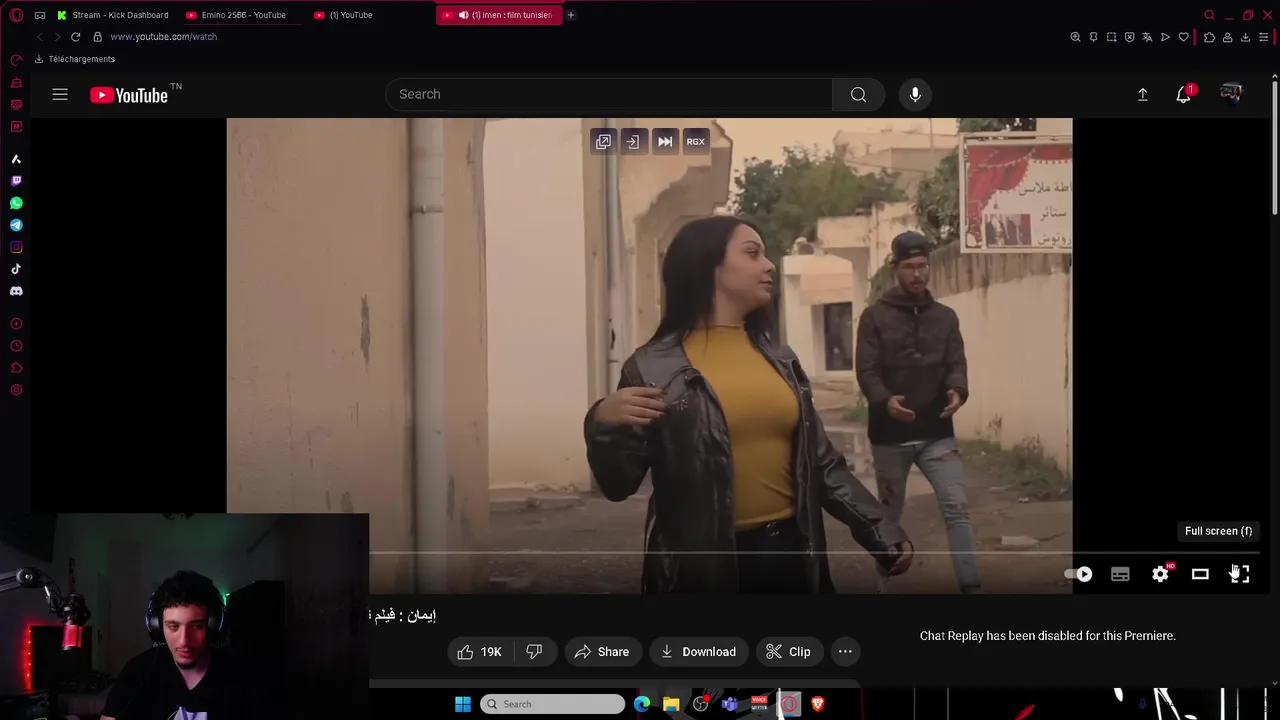1280x720 pixels.
Task: Open Twitch in the Opera sidebar
Action: click(16, 181)
